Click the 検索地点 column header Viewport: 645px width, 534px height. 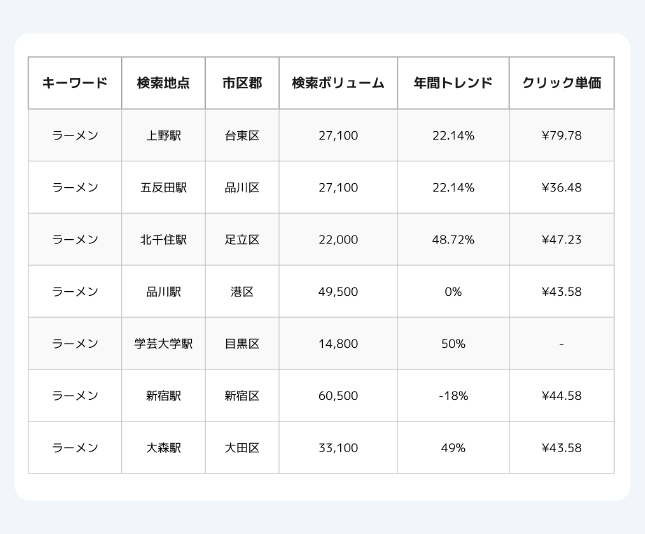tap(164, 83)
